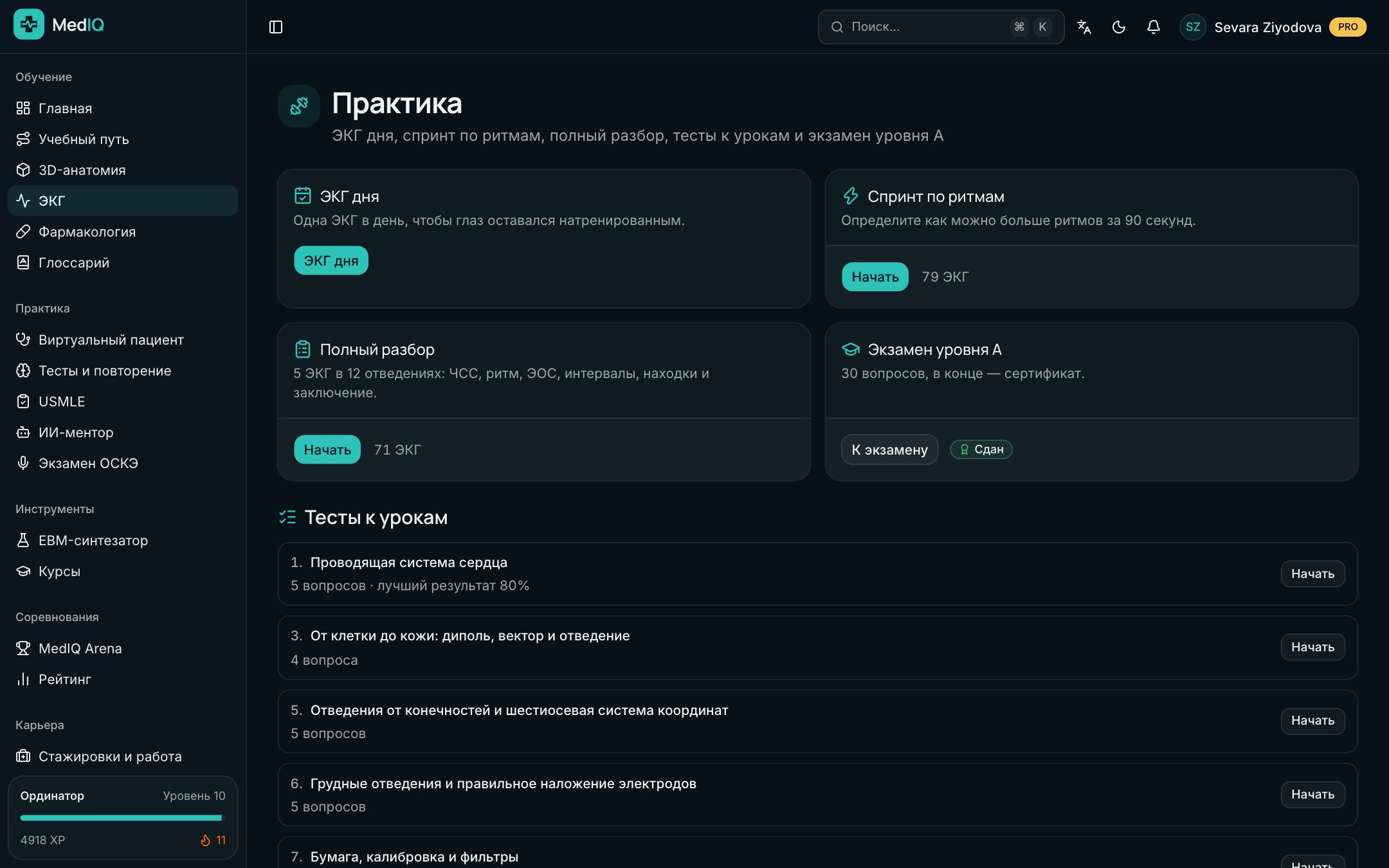This screenshot has height=868, width=1389.
Task: Click the text 71 ЭКГ
Action: [x=397, y=449]
